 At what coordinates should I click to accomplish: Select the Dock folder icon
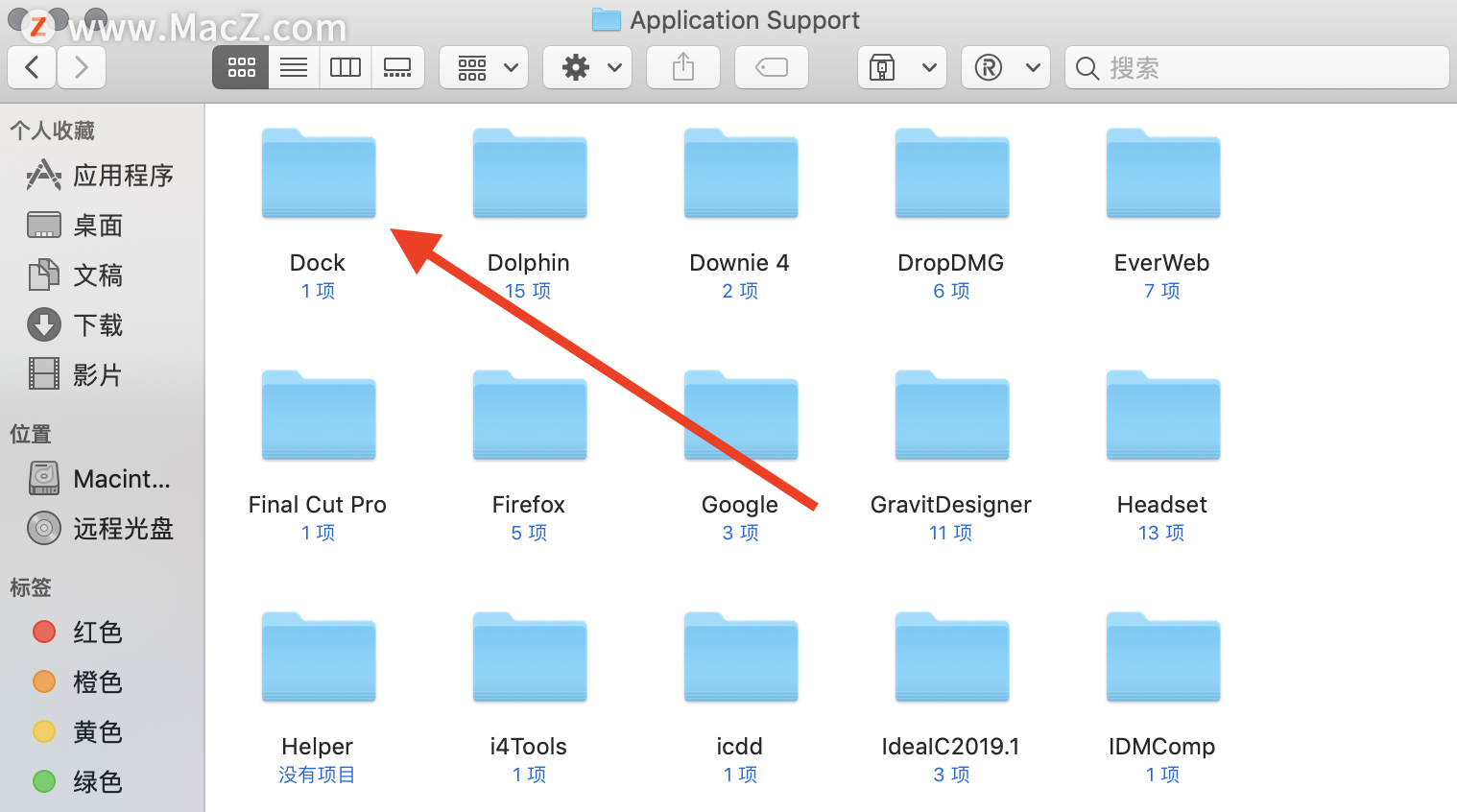point(319,174)
